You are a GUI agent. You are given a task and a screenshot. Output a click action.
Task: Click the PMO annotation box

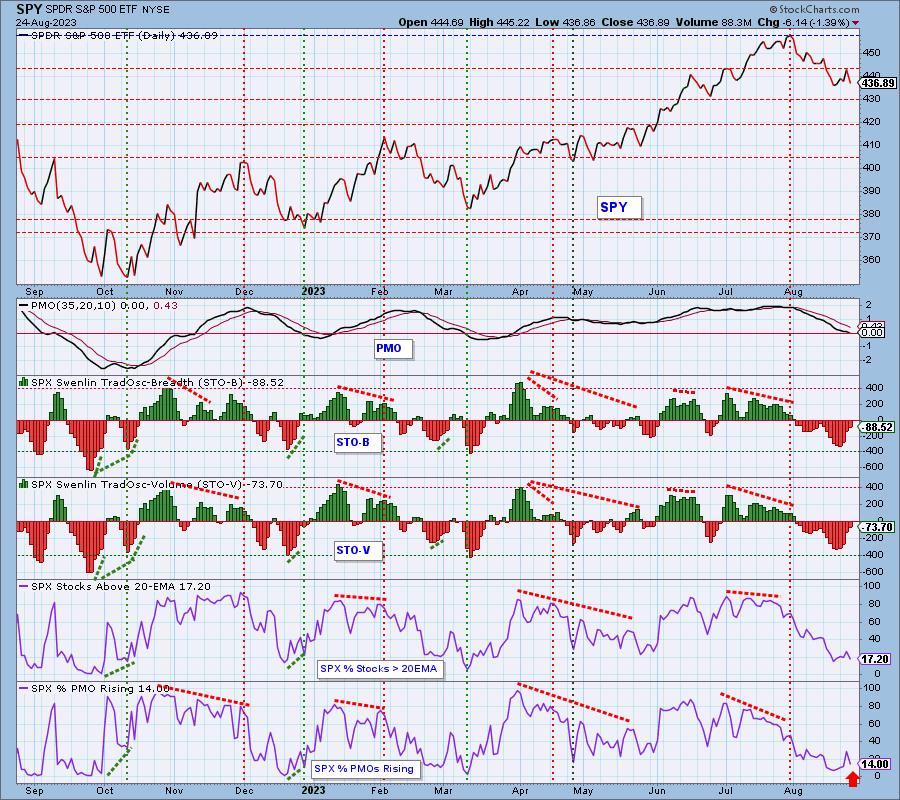pos(393,348)
